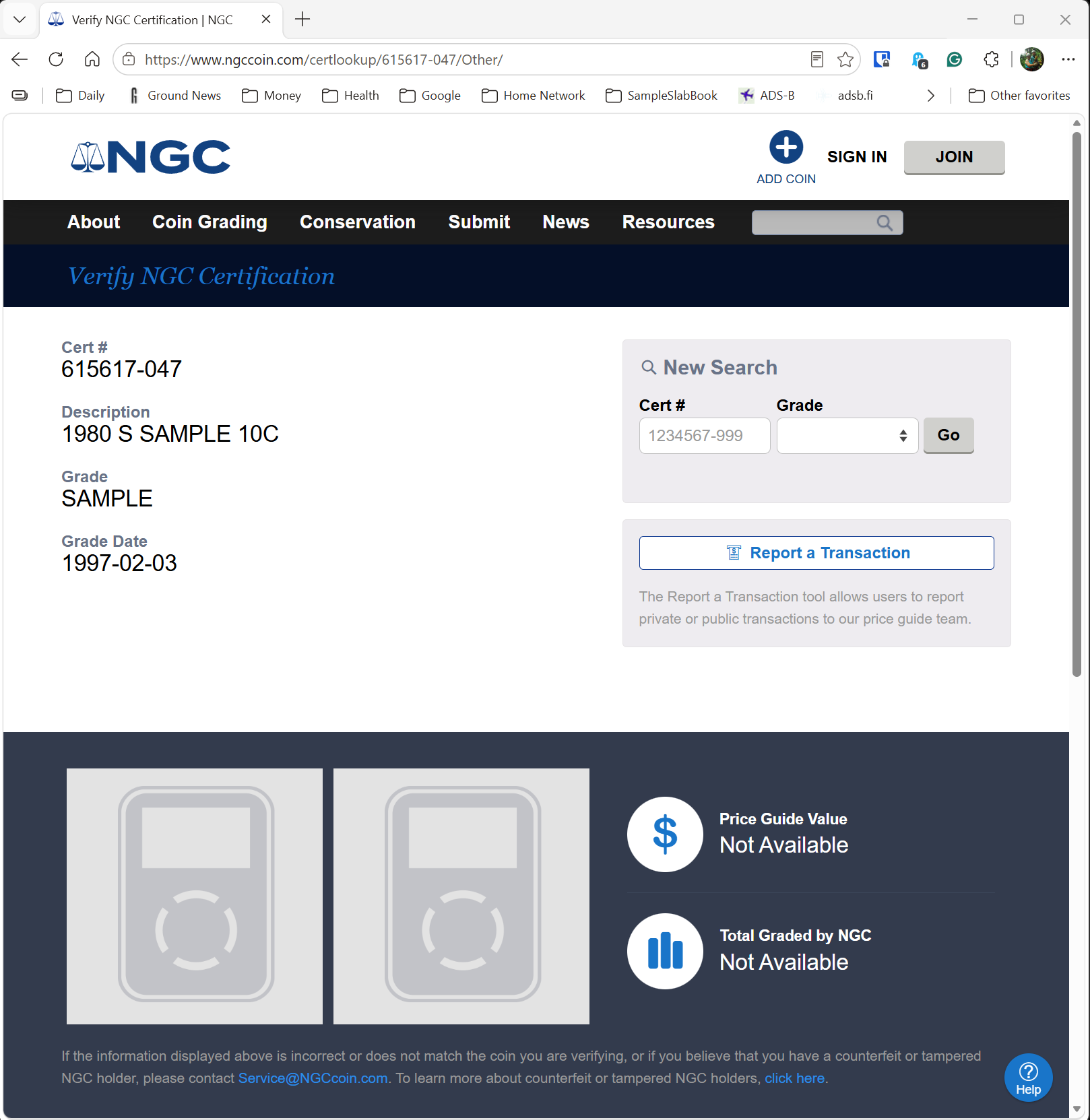Open the Conservation menu
Screen dimensions: 1090x1120
click(358, 222)
